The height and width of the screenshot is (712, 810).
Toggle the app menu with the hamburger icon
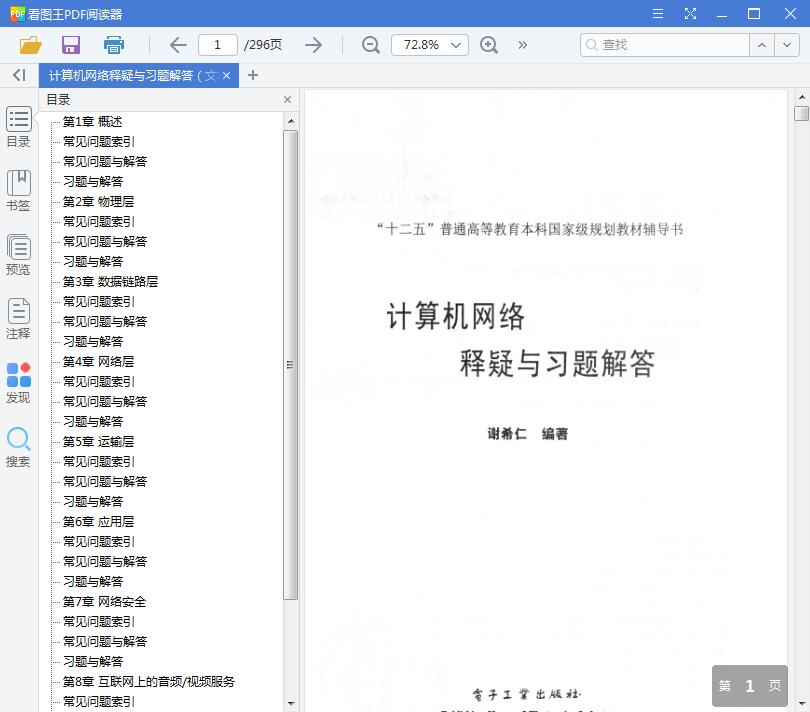click(658, 13)
